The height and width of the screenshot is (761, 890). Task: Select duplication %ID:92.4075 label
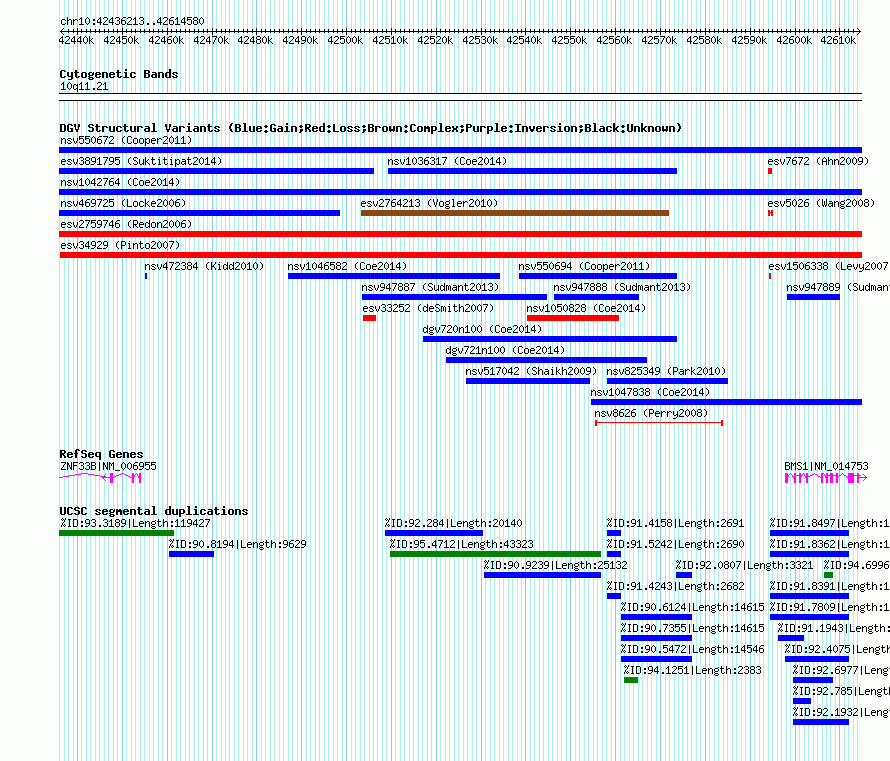837,649
